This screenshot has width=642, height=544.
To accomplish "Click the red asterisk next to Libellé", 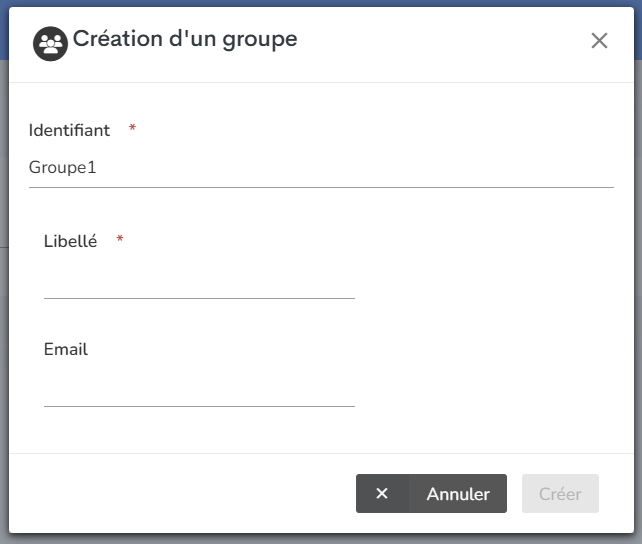I will pos(120,240).
